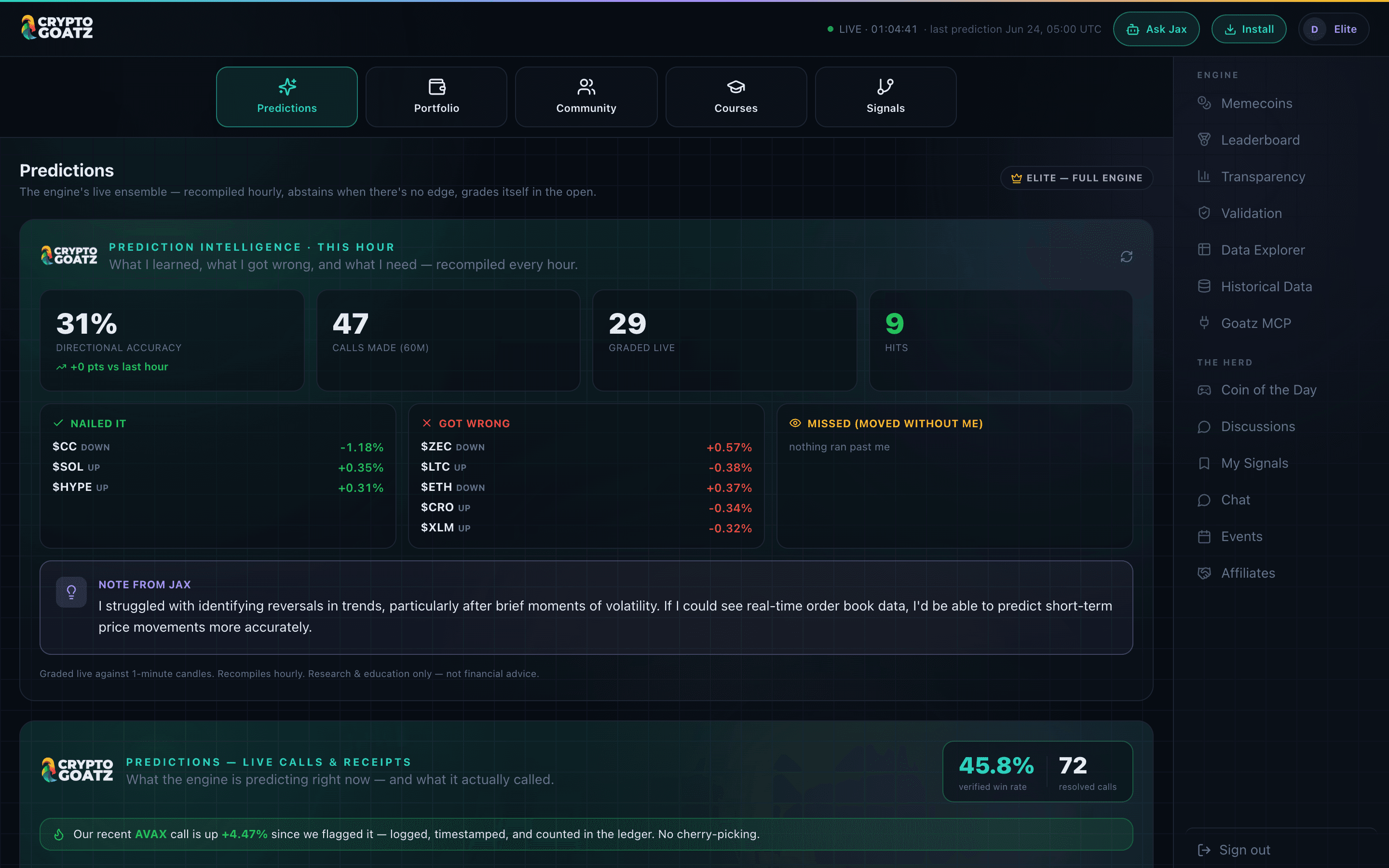Click the X icon beside Got Wrong
This screenshot has height=868, width=1389.
pos(426,423)
